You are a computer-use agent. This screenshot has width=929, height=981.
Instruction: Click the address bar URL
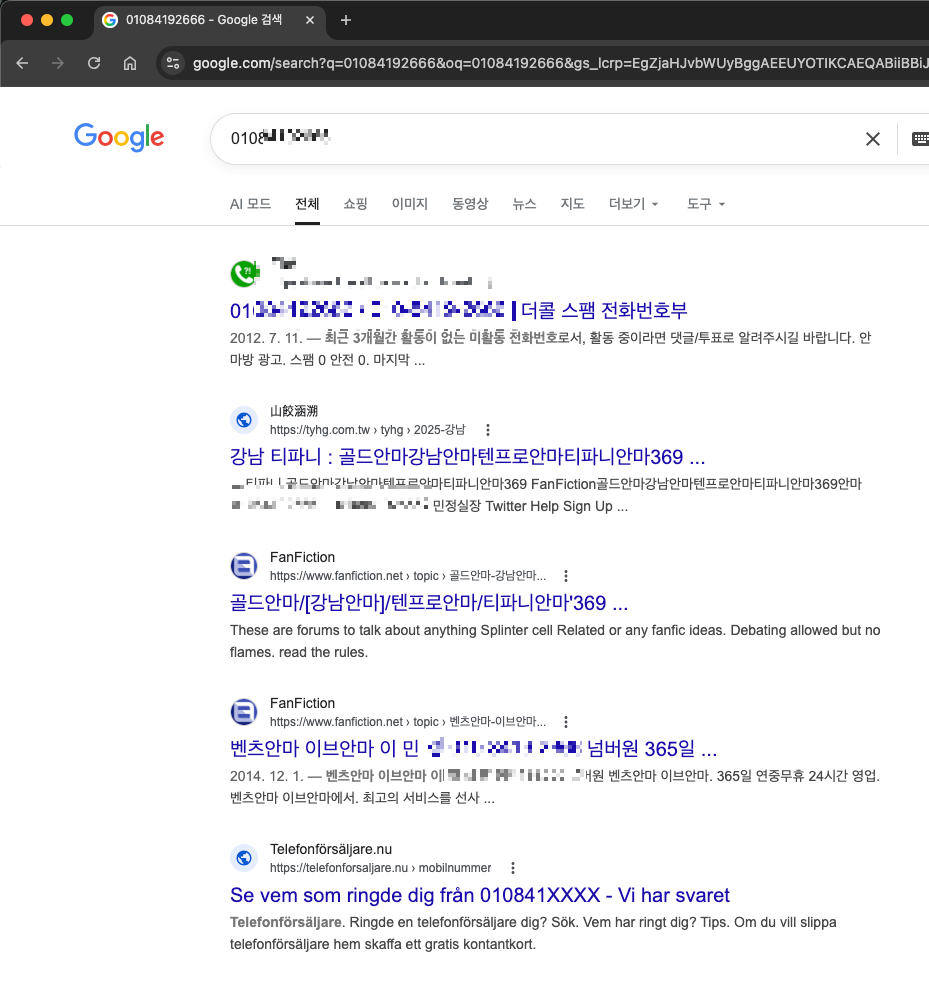(560, 63)
